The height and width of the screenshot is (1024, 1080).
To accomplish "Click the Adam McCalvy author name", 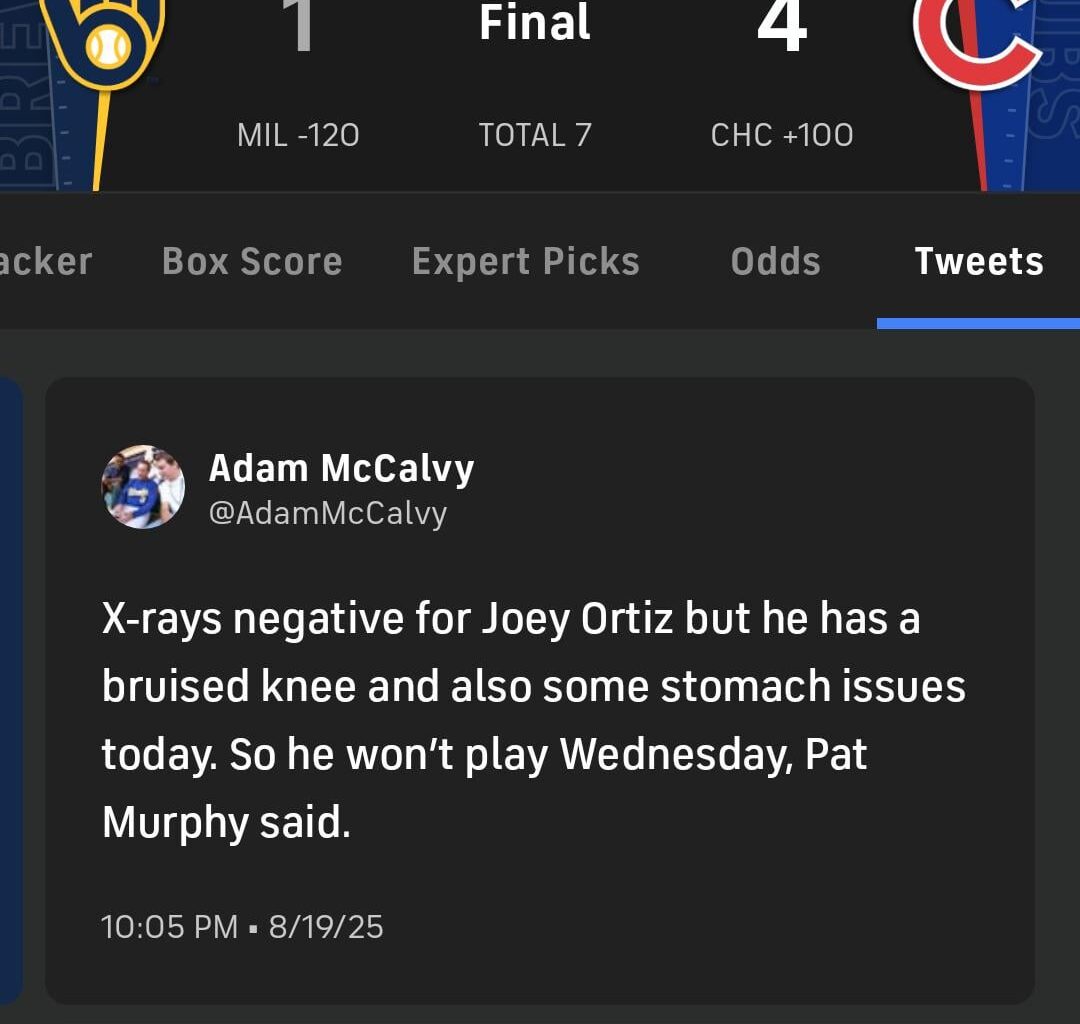I will coord(341,468).
